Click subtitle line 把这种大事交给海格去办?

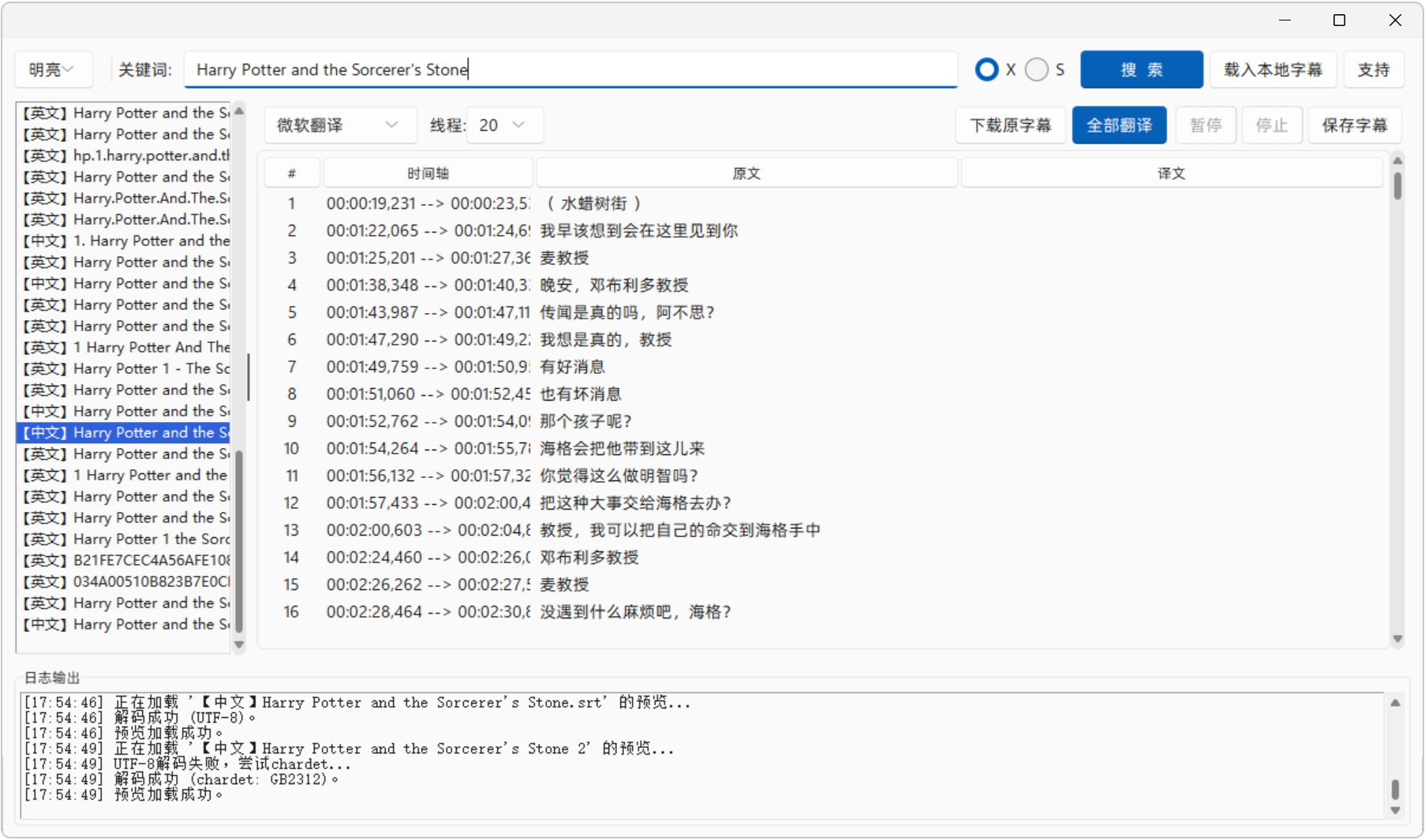click(636, 502)
